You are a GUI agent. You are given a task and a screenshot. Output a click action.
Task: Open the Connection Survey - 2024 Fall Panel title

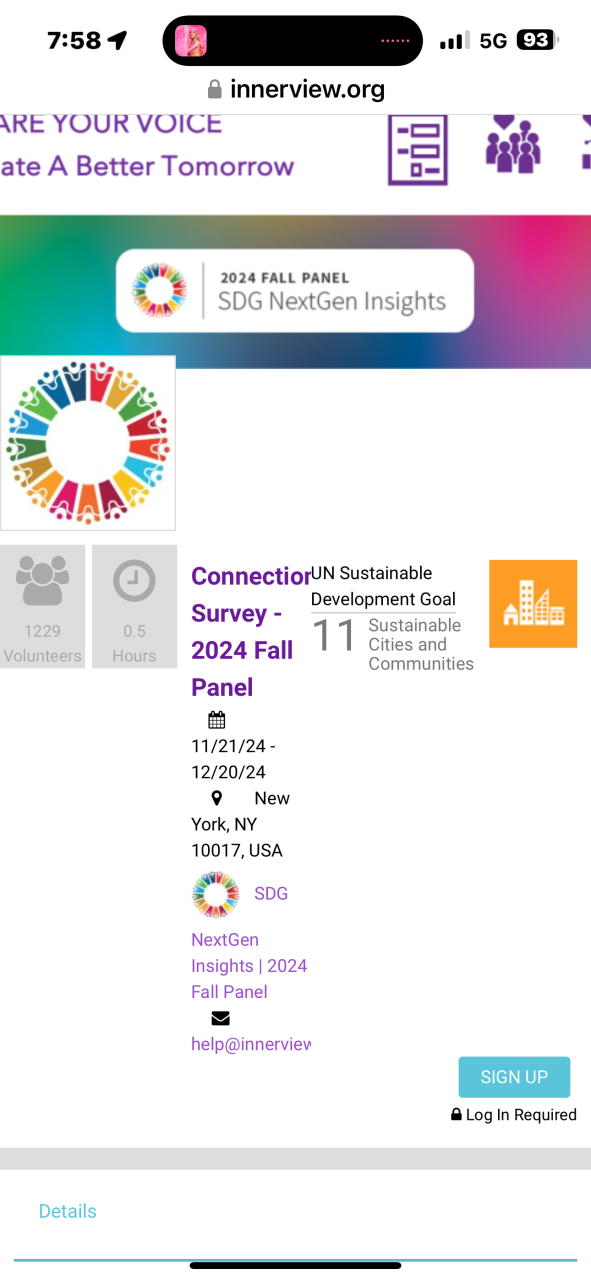click(x=250, y=632)
